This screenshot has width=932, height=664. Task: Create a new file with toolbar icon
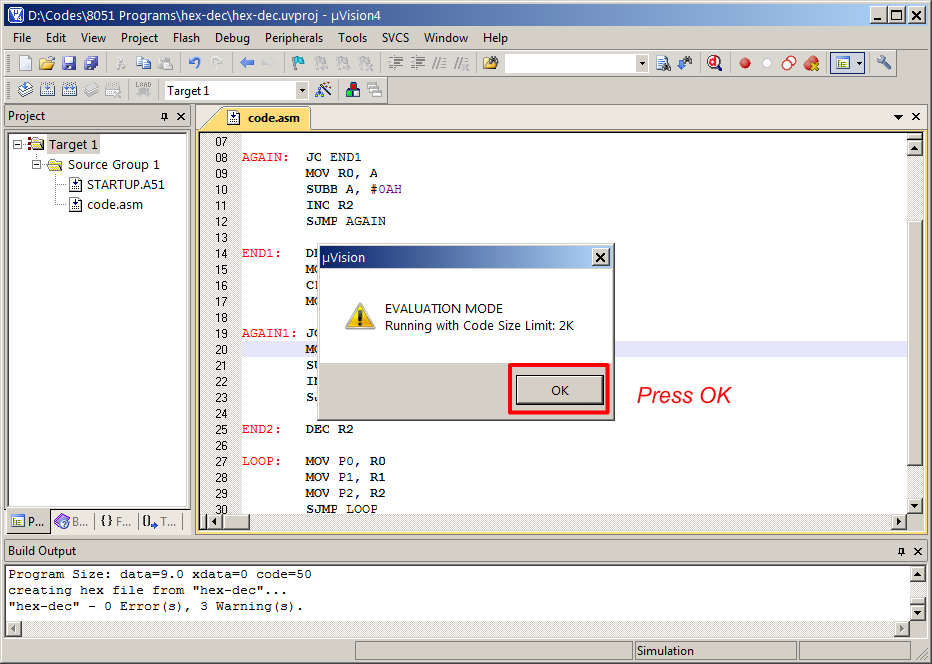tap(26, 63)
